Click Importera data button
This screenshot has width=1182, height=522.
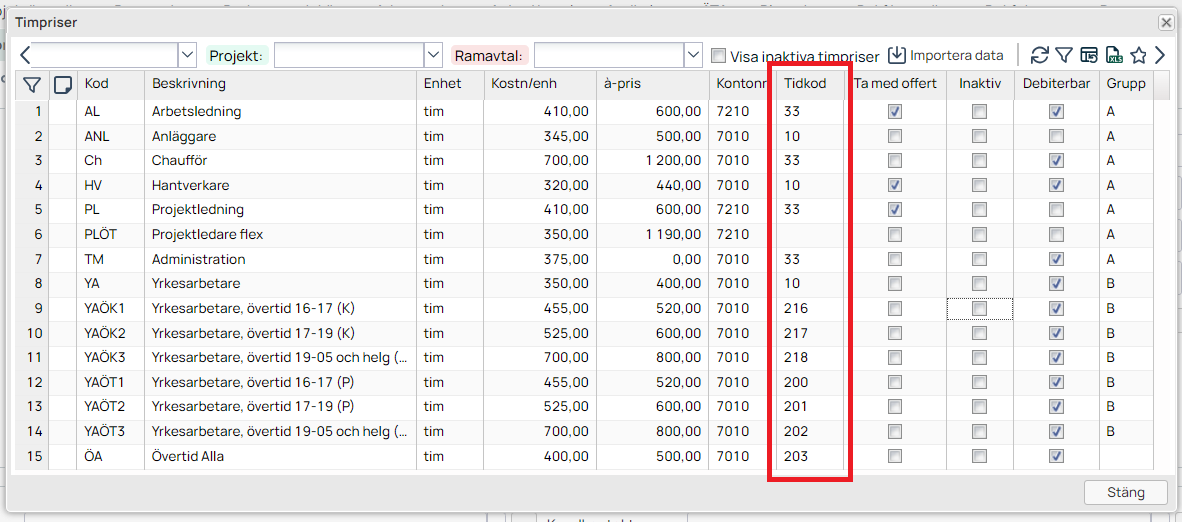(946, 55)
